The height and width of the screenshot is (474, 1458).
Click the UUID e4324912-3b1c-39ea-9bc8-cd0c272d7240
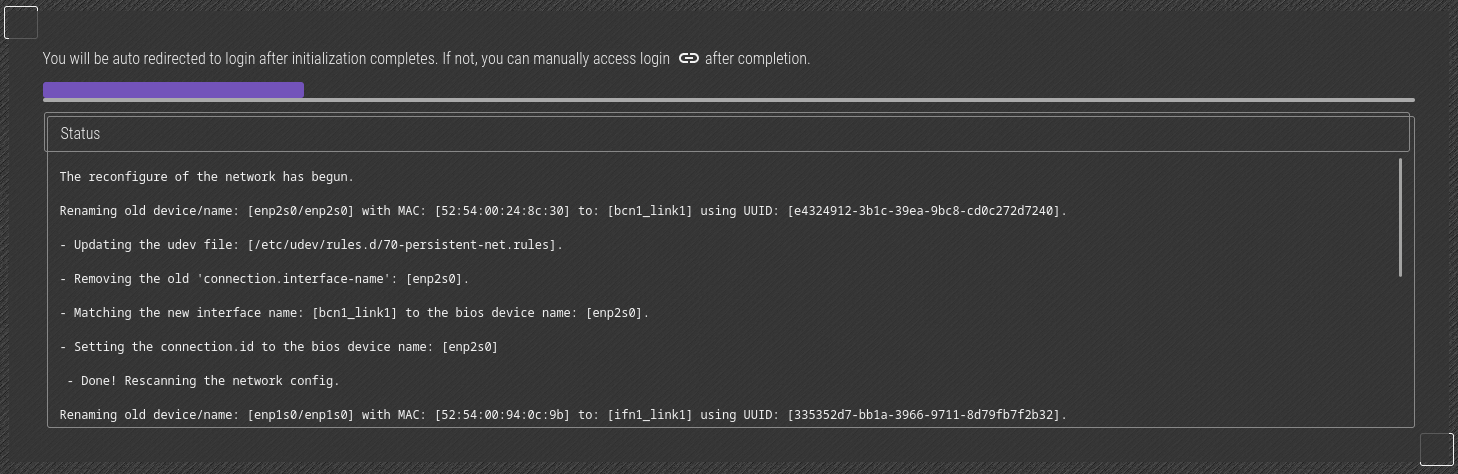click(x=924, y=211)
